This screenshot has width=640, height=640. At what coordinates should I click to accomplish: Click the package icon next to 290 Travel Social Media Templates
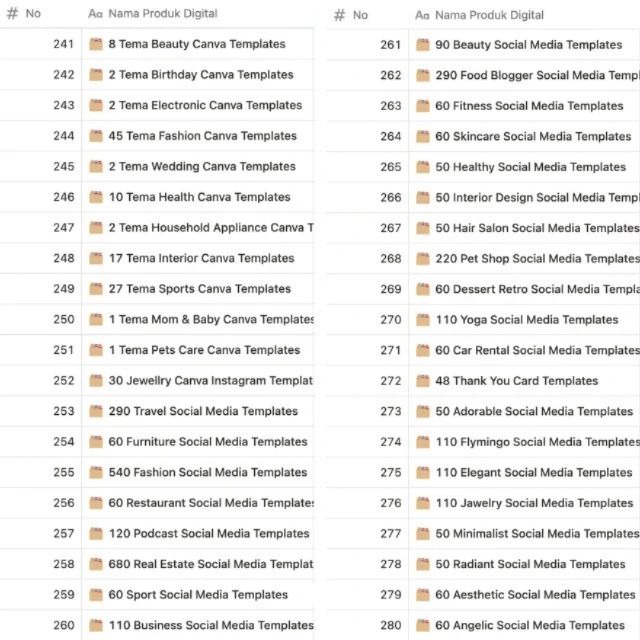point(96,411)
